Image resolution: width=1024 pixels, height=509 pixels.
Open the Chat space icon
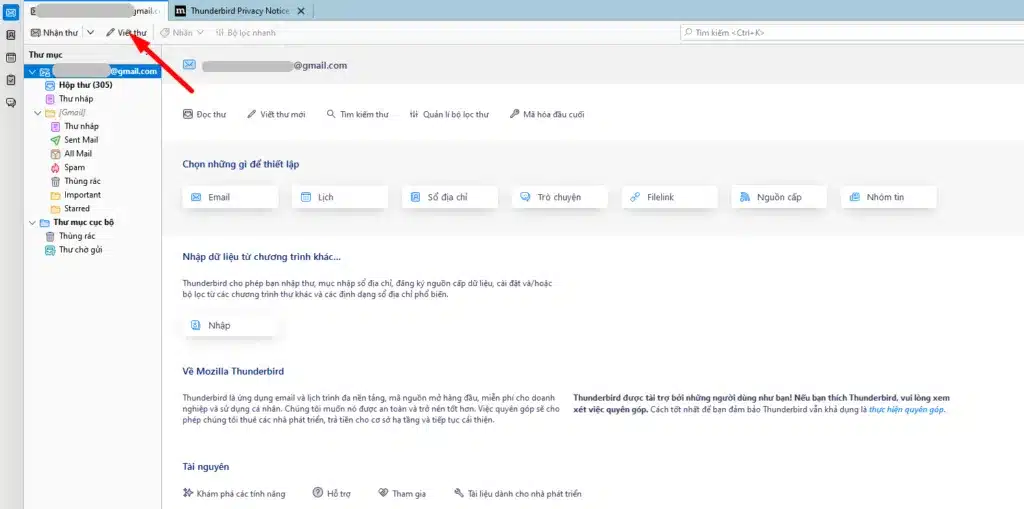tap(10, 103)
